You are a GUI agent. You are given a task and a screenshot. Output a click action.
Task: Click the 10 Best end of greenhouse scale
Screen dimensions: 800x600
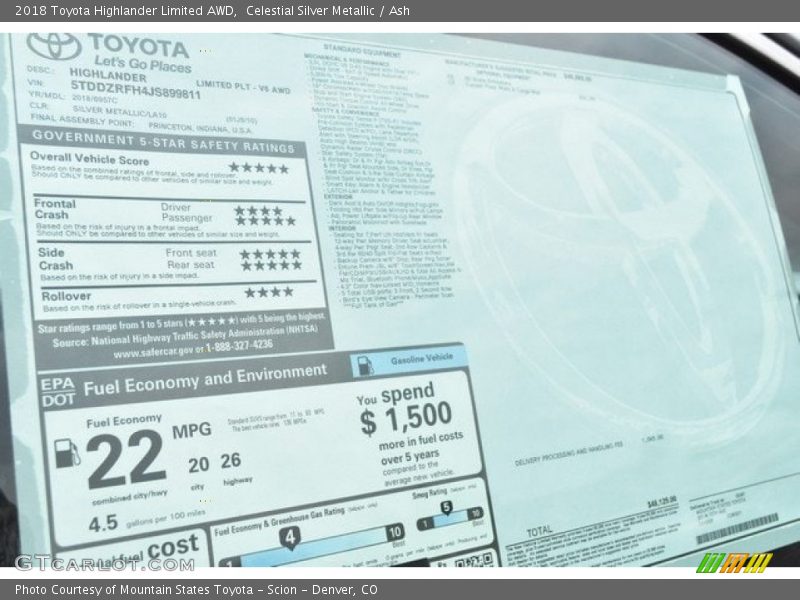pyautogui.click(x=395, y=533)
